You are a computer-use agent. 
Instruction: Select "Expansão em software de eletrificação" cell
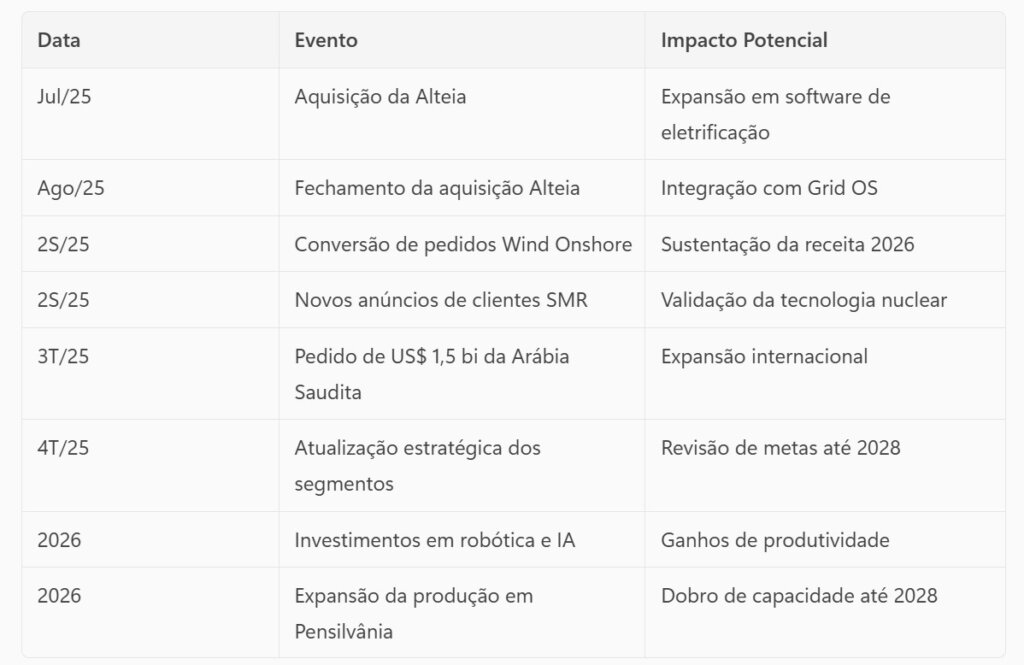pos(775,114)
